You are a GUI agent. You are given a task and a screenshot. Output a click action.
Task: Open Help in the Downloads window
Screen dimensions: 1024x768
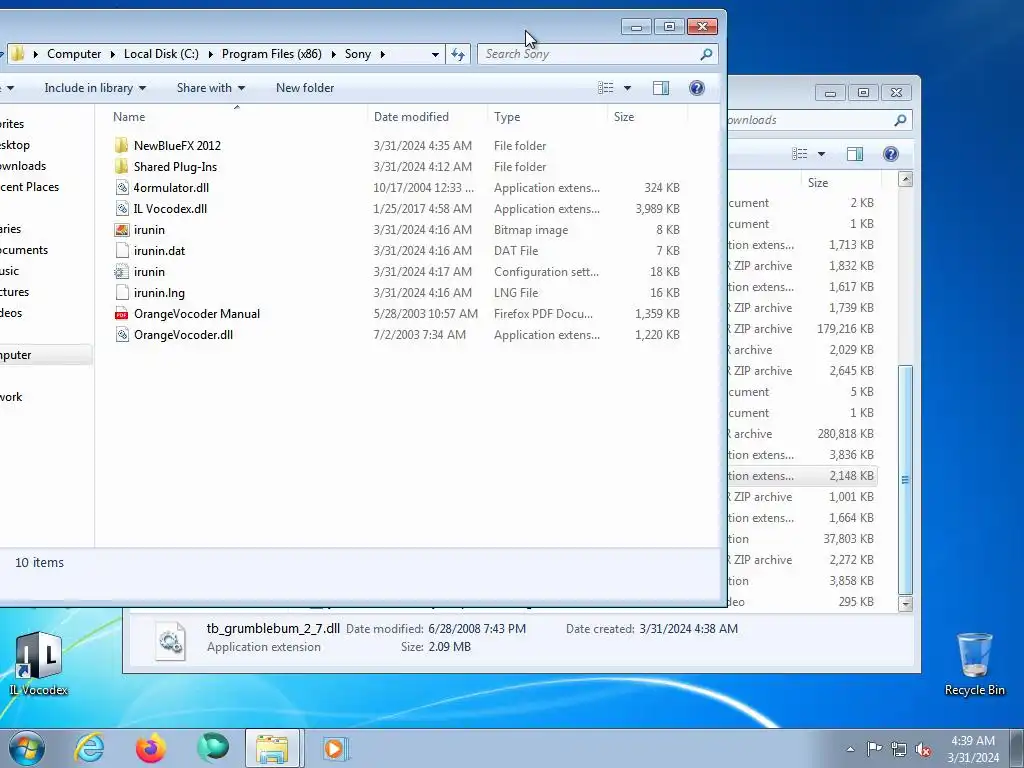[891, 154]
